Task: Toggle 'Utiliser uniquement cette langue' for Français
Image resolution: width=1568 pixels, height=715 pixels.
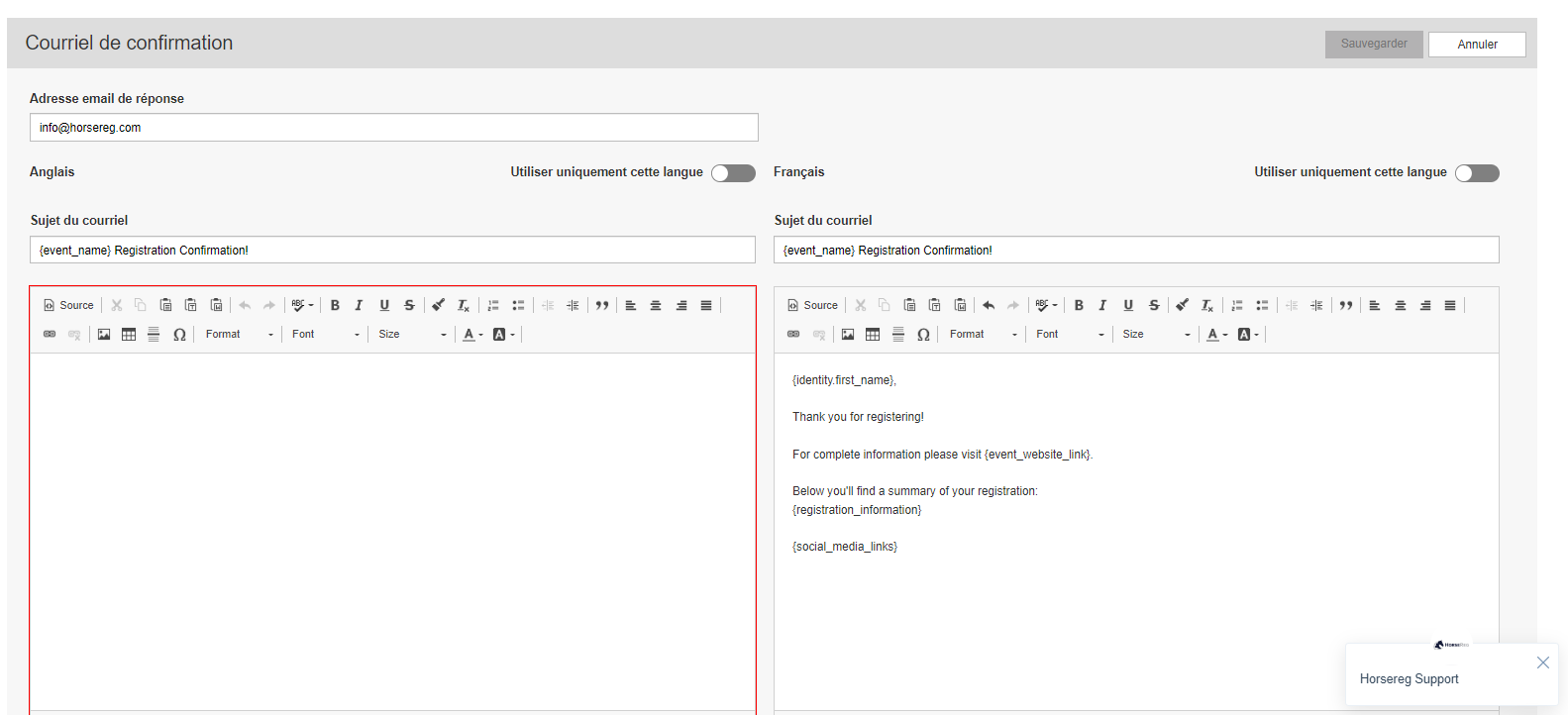Action: point(1477,173)
